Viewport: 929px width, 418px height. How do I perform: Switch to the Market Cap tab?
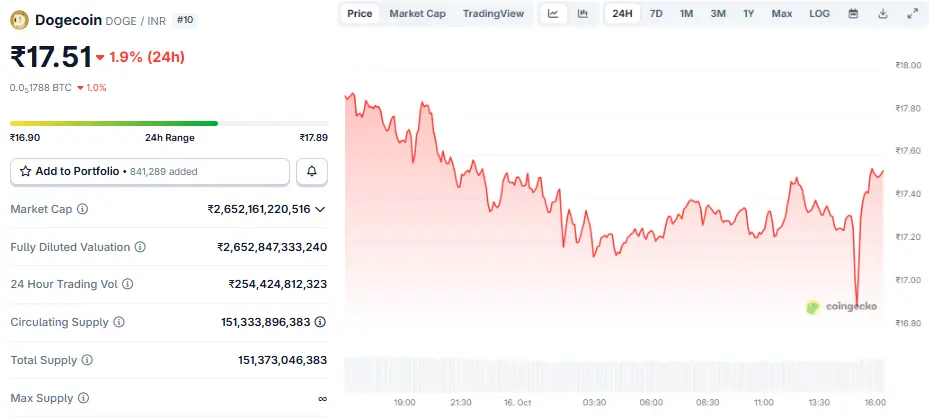click(417, 14)
